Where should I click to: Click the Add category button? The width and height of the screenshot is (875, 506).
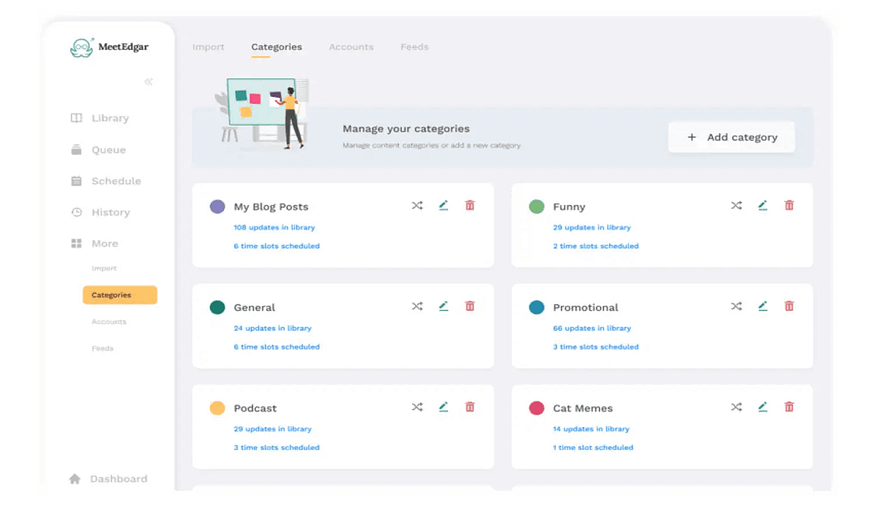click(732, 137)
